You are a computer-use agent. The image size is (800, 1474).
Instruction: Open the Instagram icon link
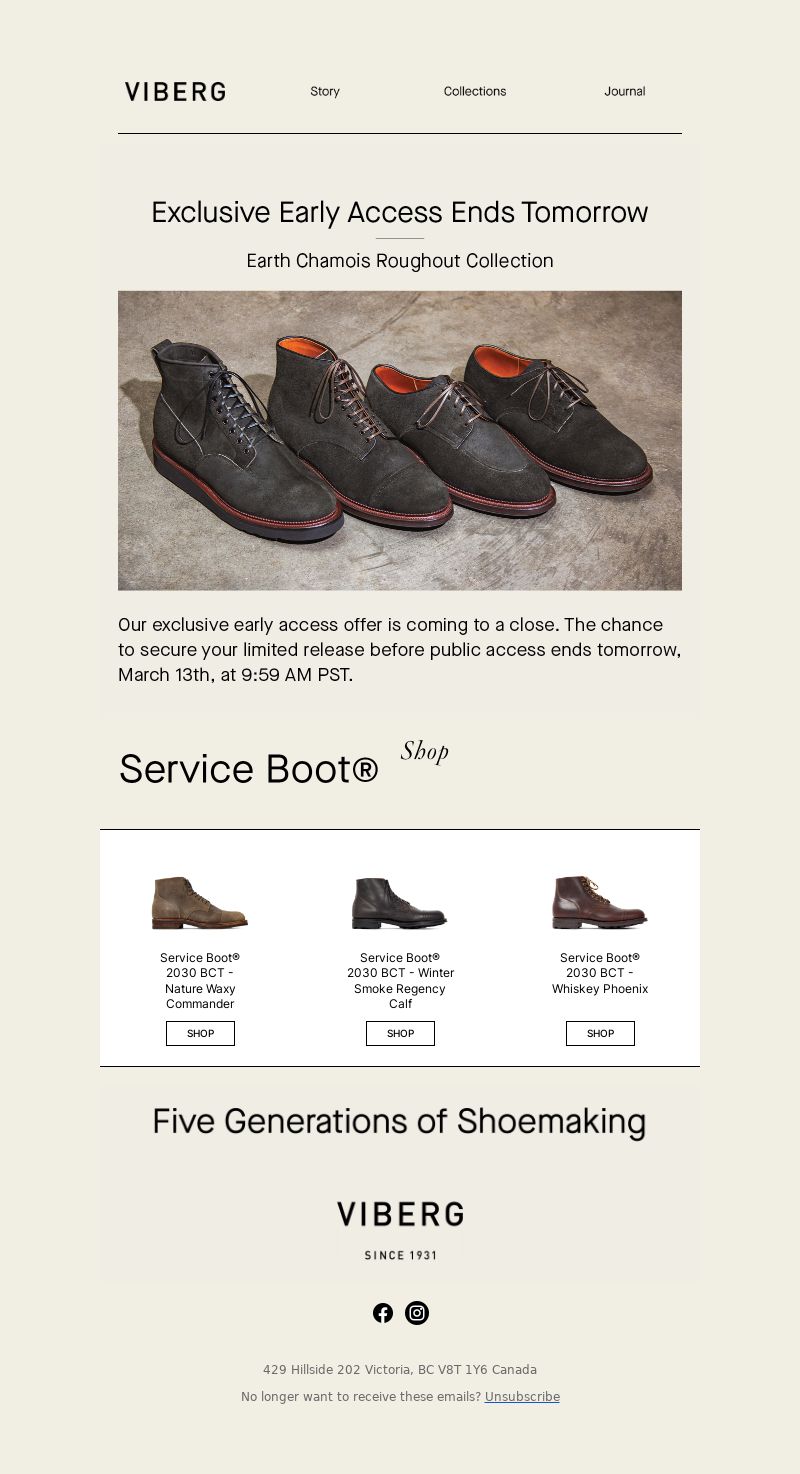(417, 1313)
